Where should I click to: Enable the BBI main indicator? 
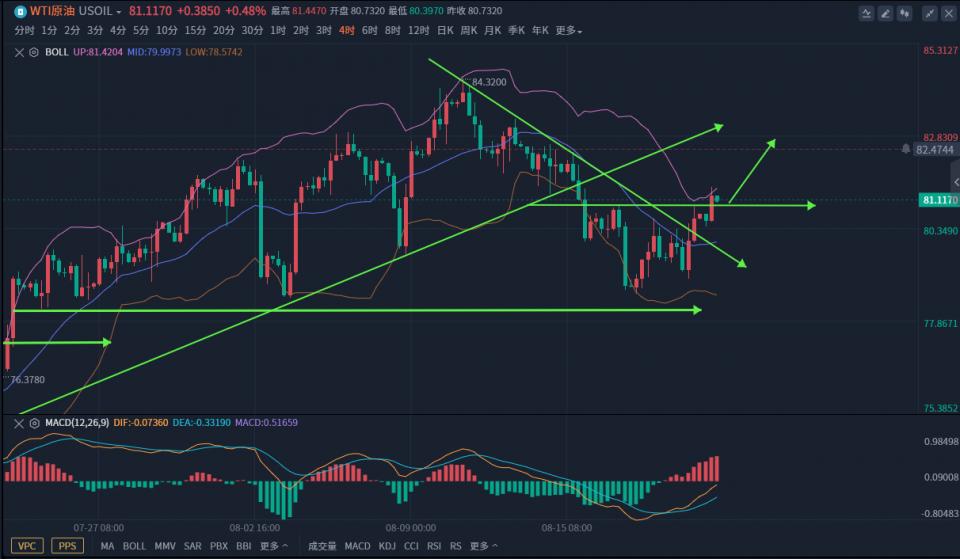[244, 546]
